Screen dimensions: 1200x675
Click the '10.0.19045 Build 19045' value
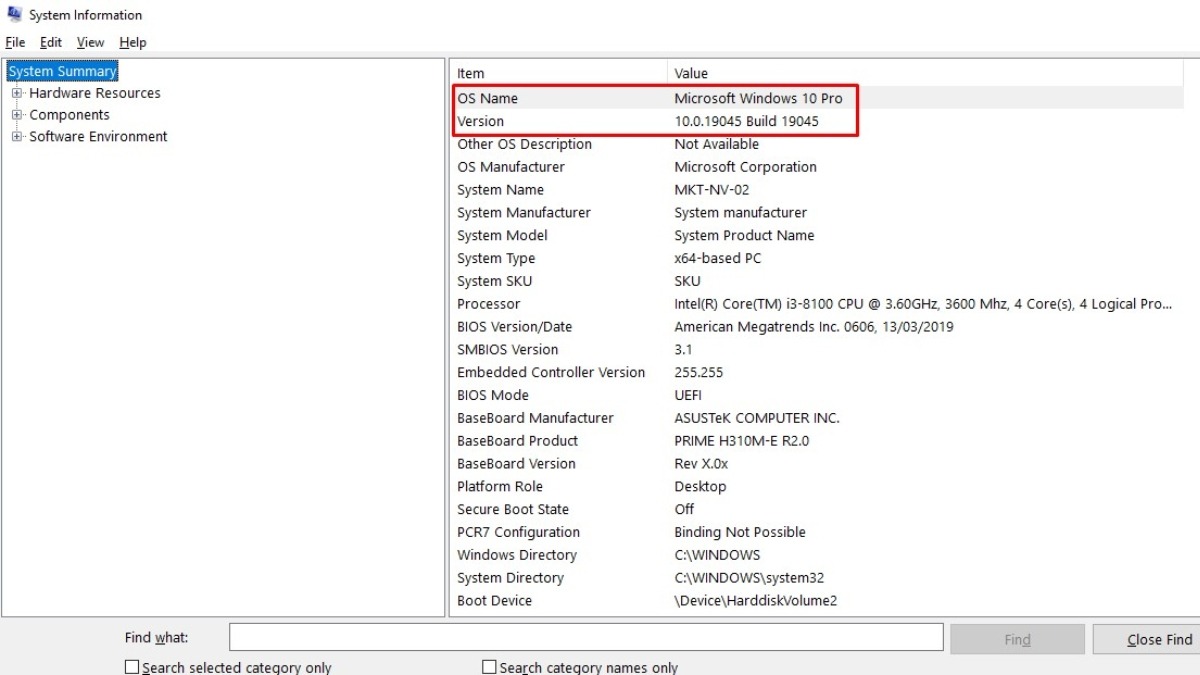tap(746, 121)
